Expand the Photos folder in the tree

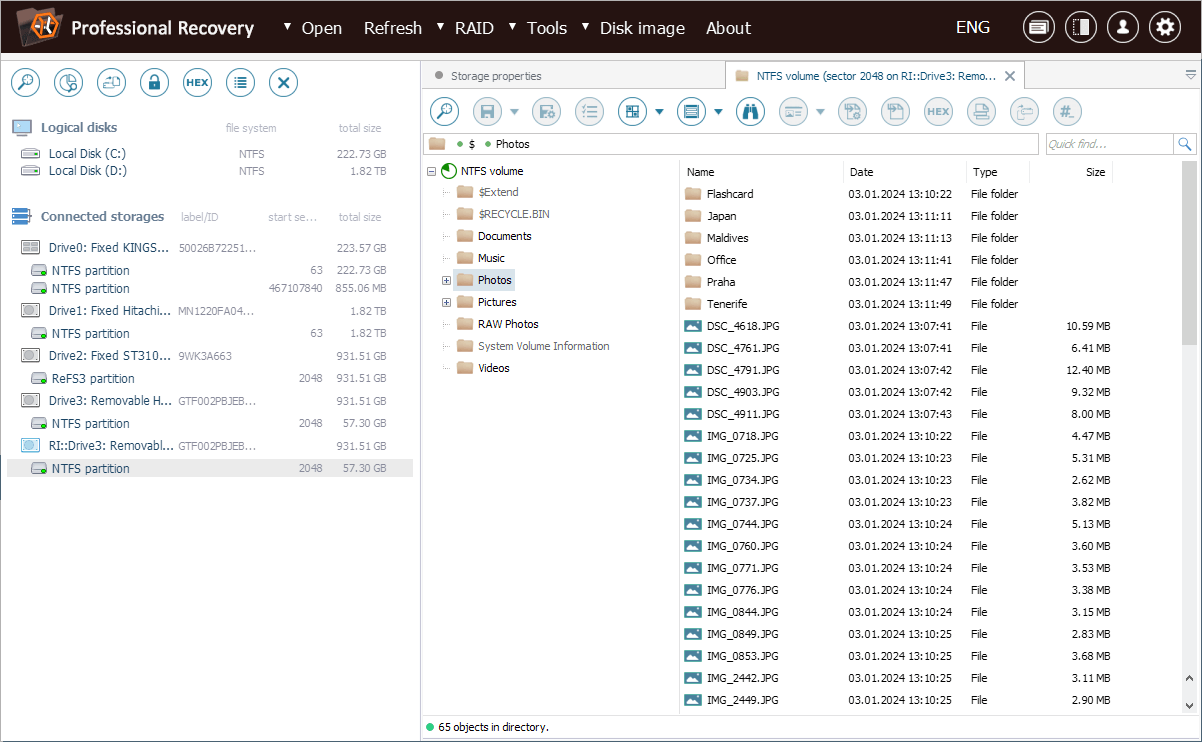446,280
